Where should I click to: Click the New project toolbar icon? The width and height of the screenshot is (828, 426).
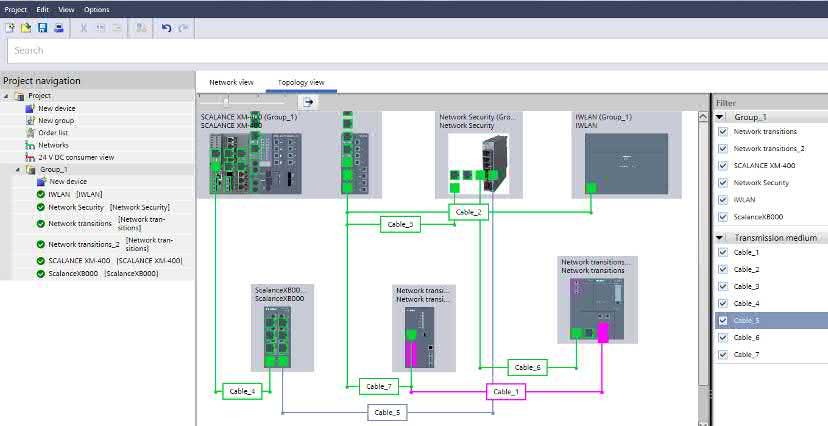[10, 28]
